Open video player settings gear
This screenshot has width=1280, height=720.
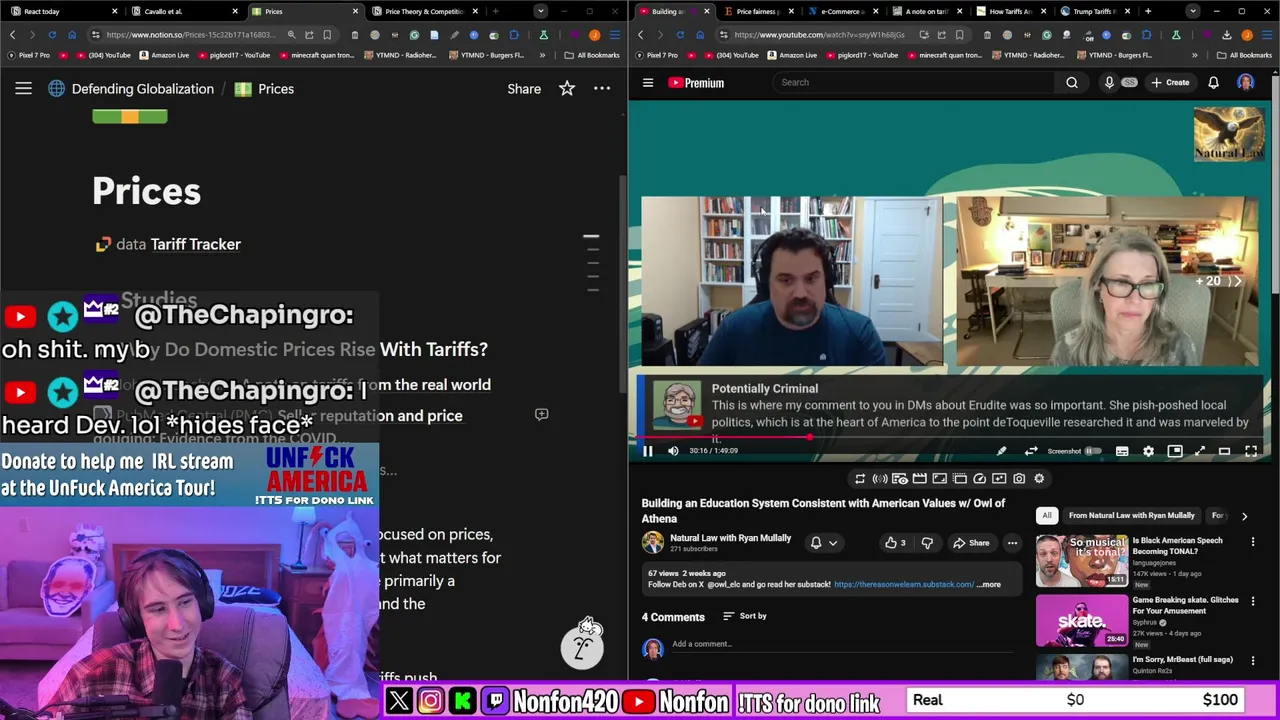point(1148,451)
